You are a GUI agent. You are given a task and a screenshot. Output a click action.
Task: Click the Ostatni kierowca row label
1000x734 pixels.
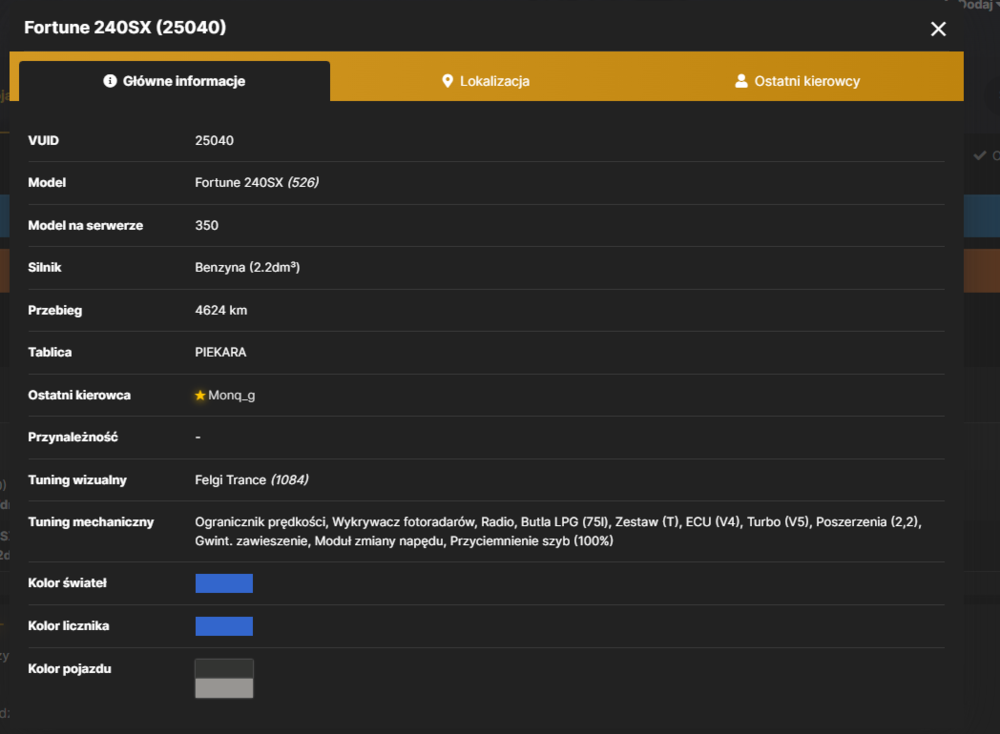(x=79, y=395)
